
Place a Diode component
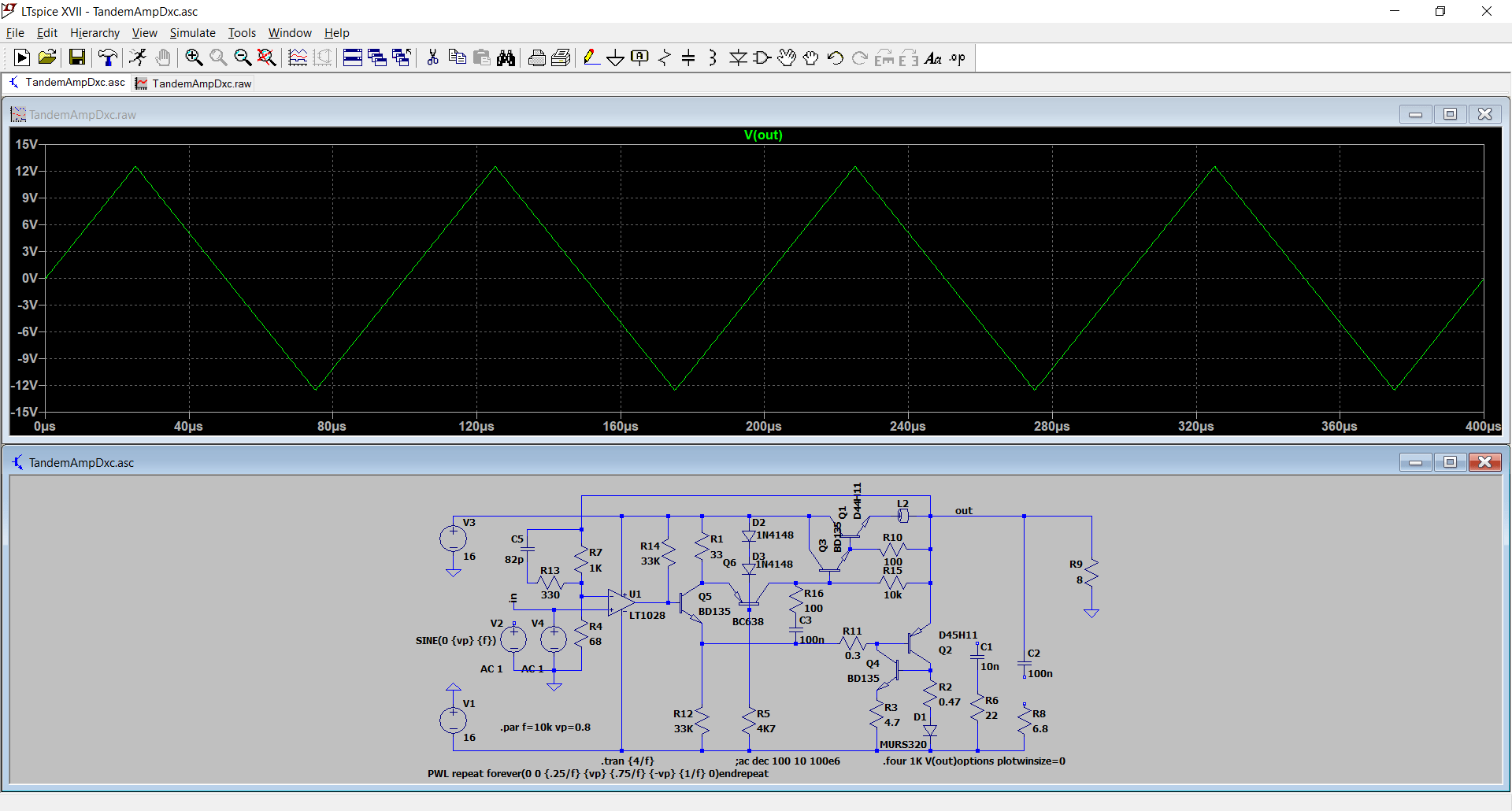pos(738,57)
